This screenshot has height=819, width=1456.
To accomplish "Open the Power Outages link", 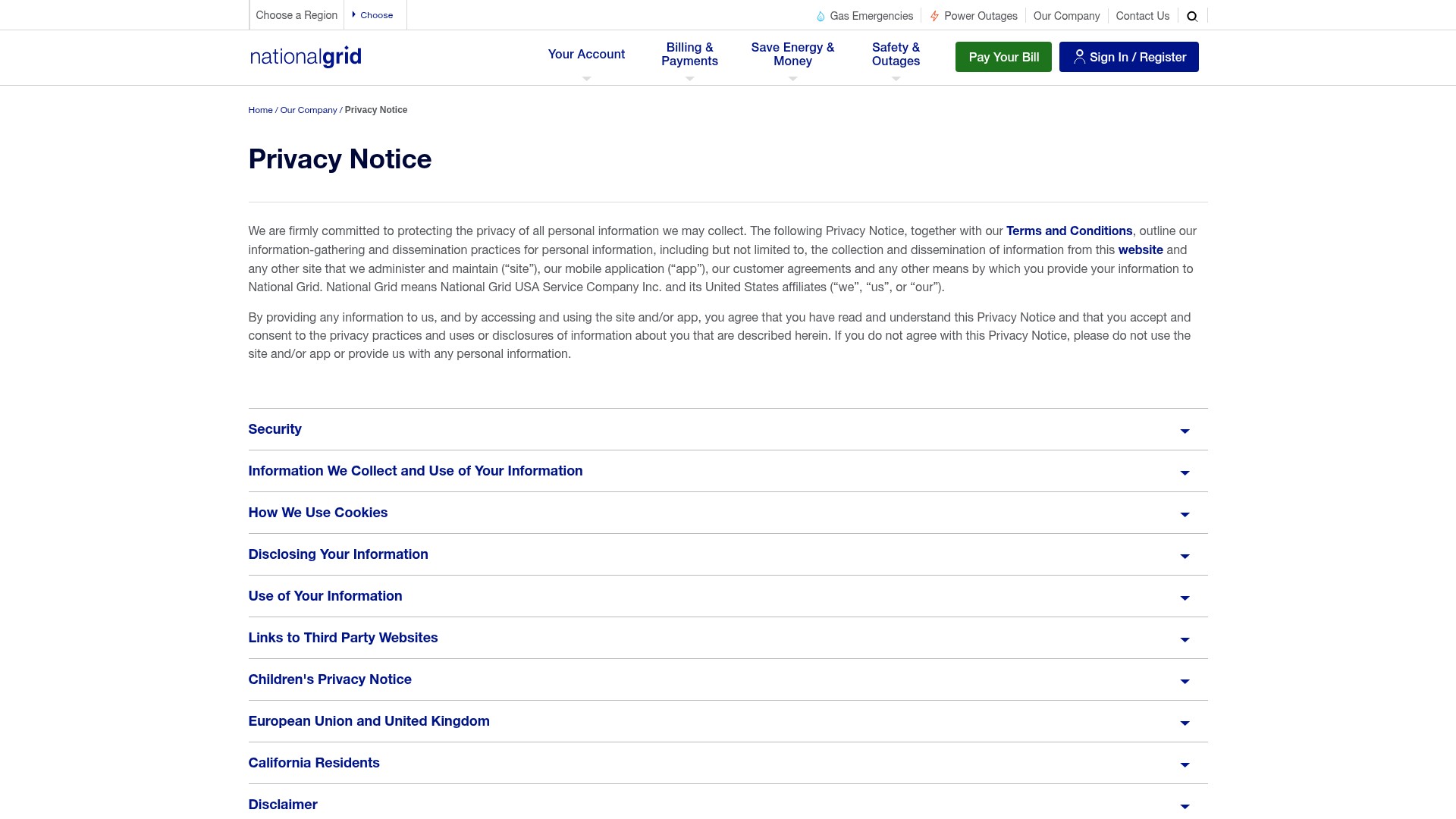I will [981, 16].
